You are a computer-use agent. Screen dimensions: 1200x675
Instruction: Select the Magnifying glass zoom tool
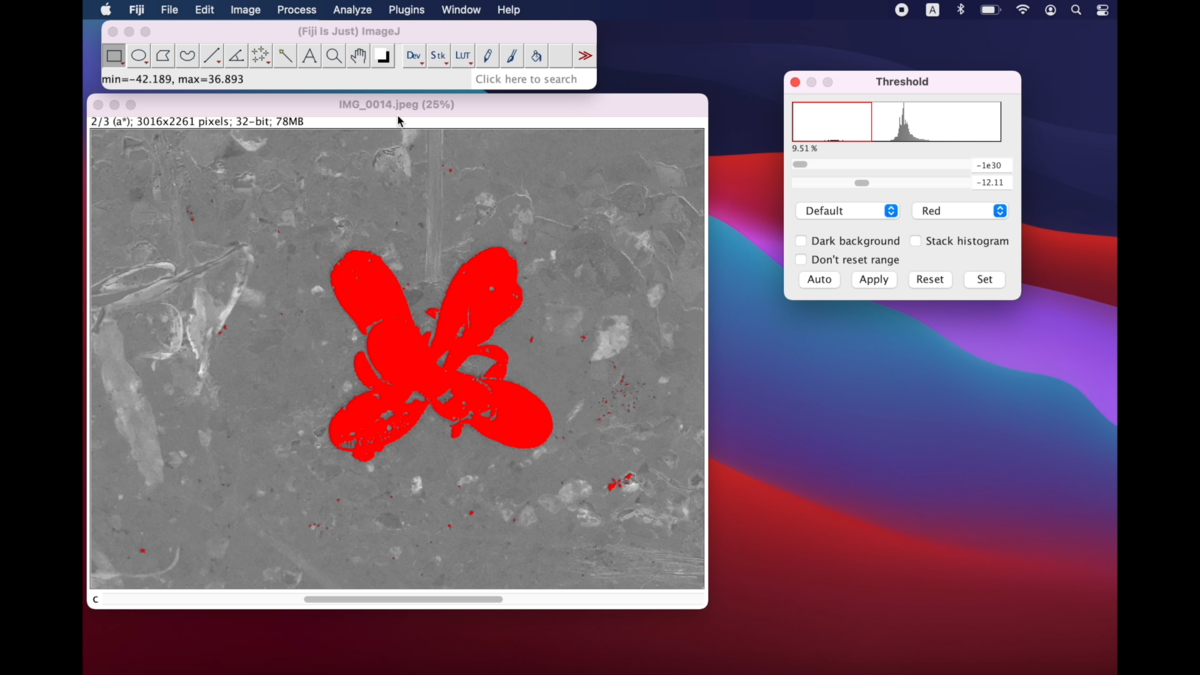click(334, 56)
